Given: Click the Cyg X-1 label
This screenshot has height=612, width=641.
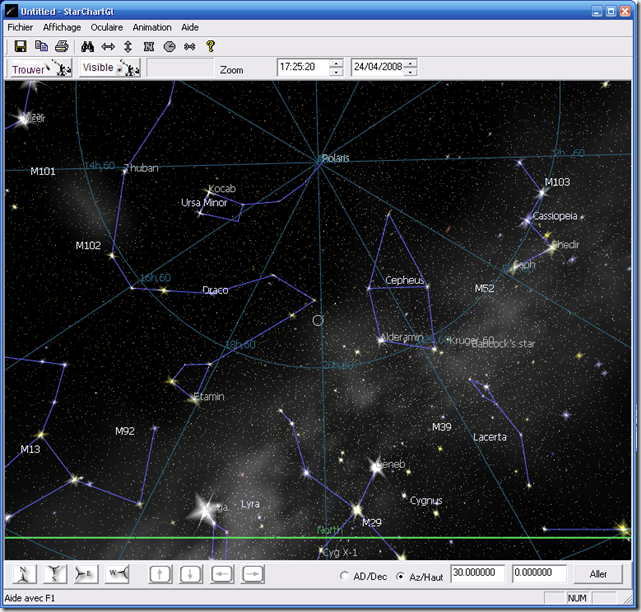Looking at the screenshot, I should [340, 553].
